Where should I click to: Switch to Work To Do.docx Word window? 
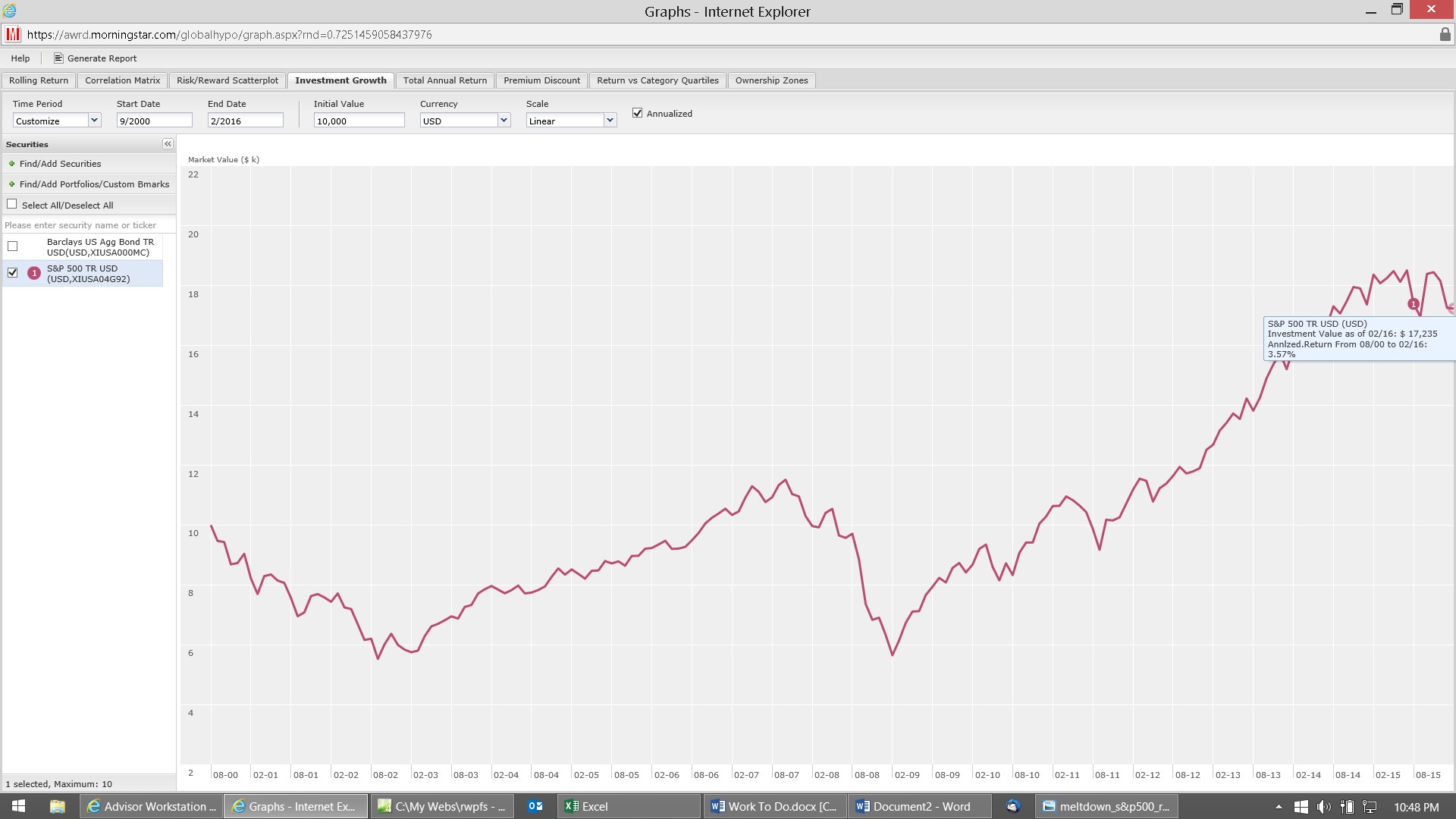pos(775,806)
